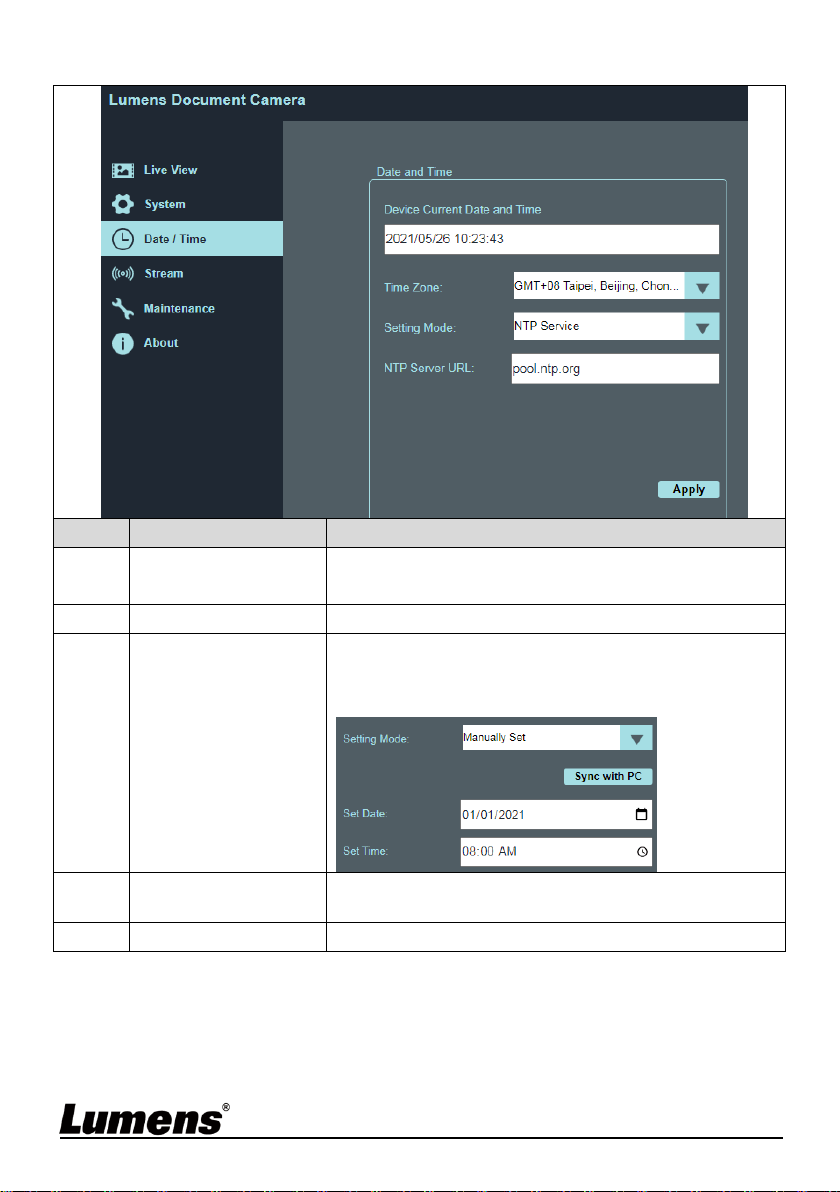The width and height of the screenshot is (840, 1192).
Task: Click the Maintenance wrench icon
Action: pyautogui.click(x=122, y=308)
